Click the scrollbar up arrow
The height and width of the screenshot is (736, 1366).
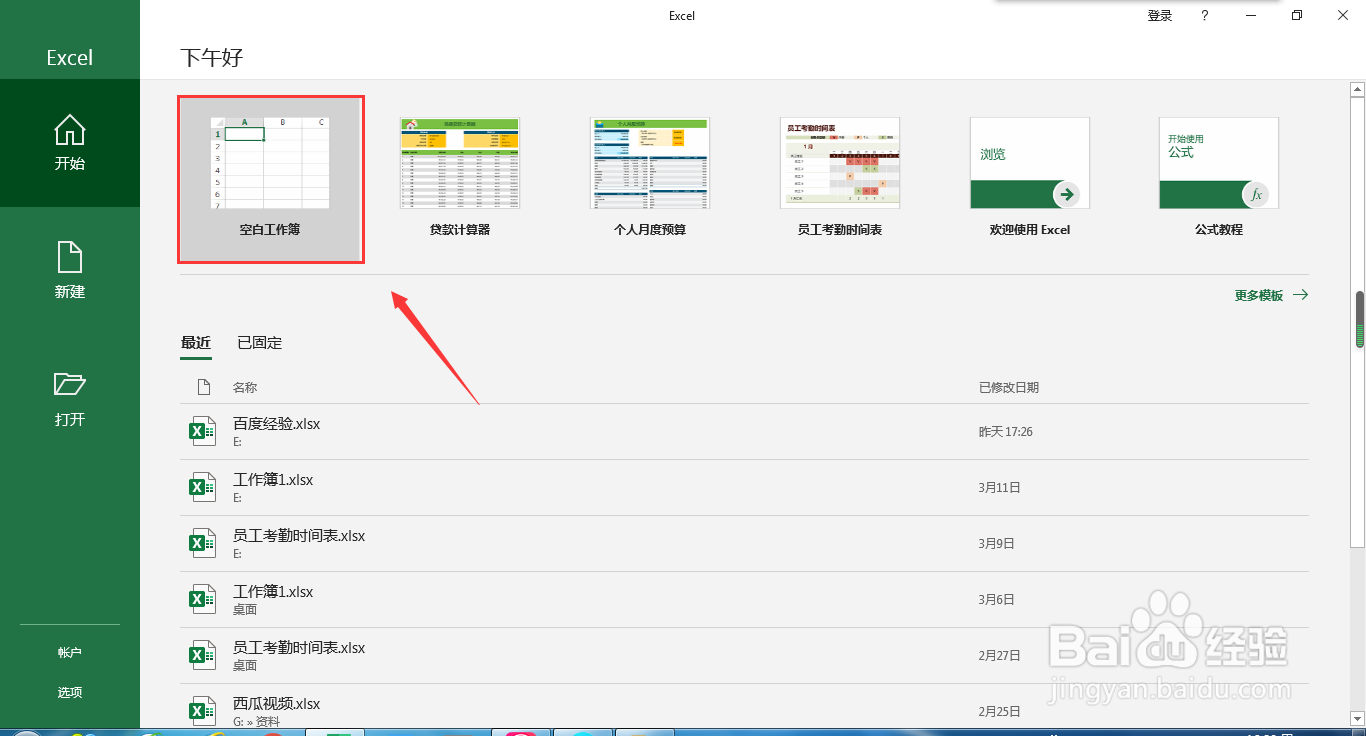[1358, 88]
